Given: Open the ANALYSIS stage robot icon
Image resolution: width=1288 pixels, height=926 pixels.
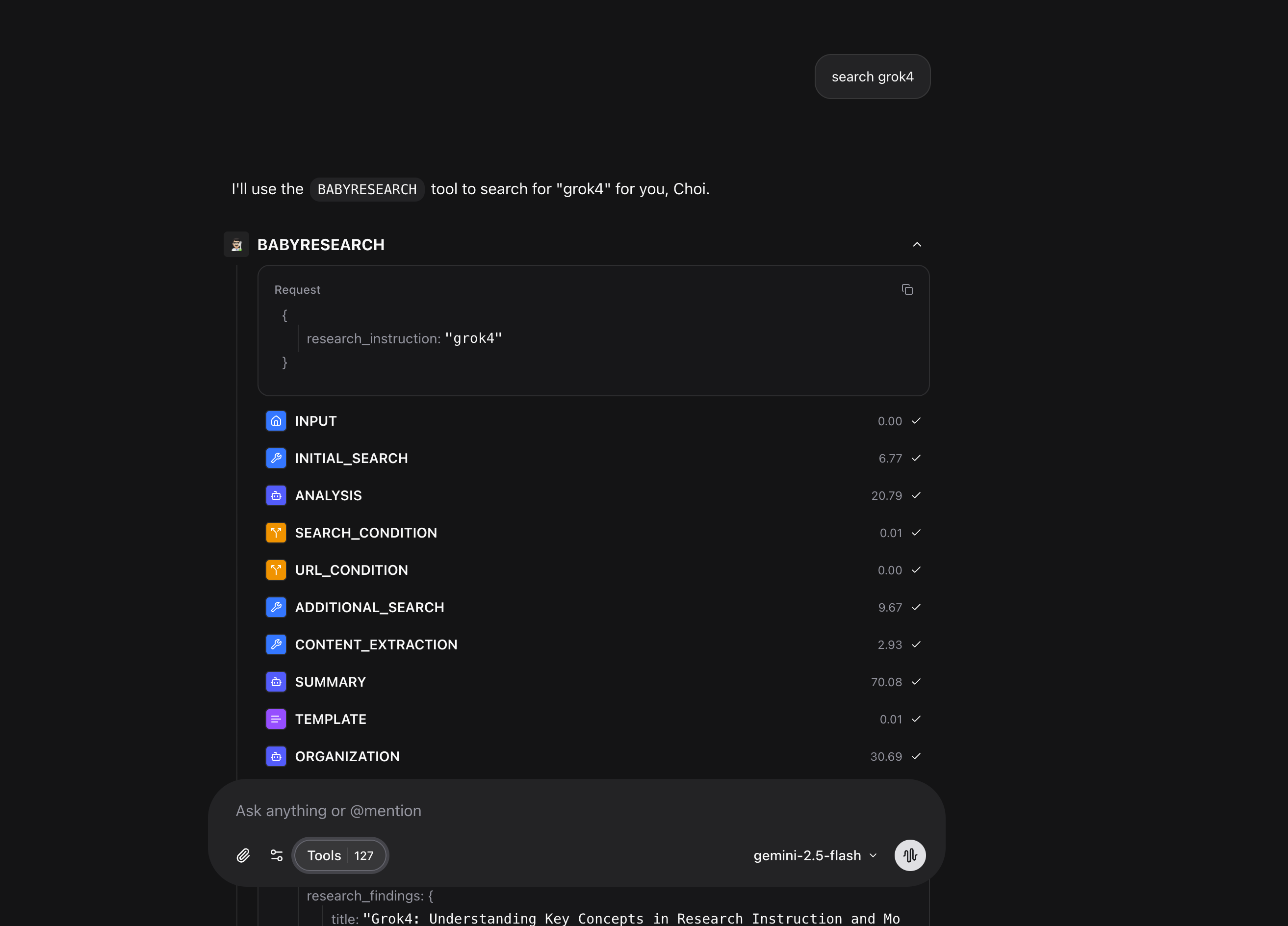Looking at the screenshot, I should [x=277, y=495].
